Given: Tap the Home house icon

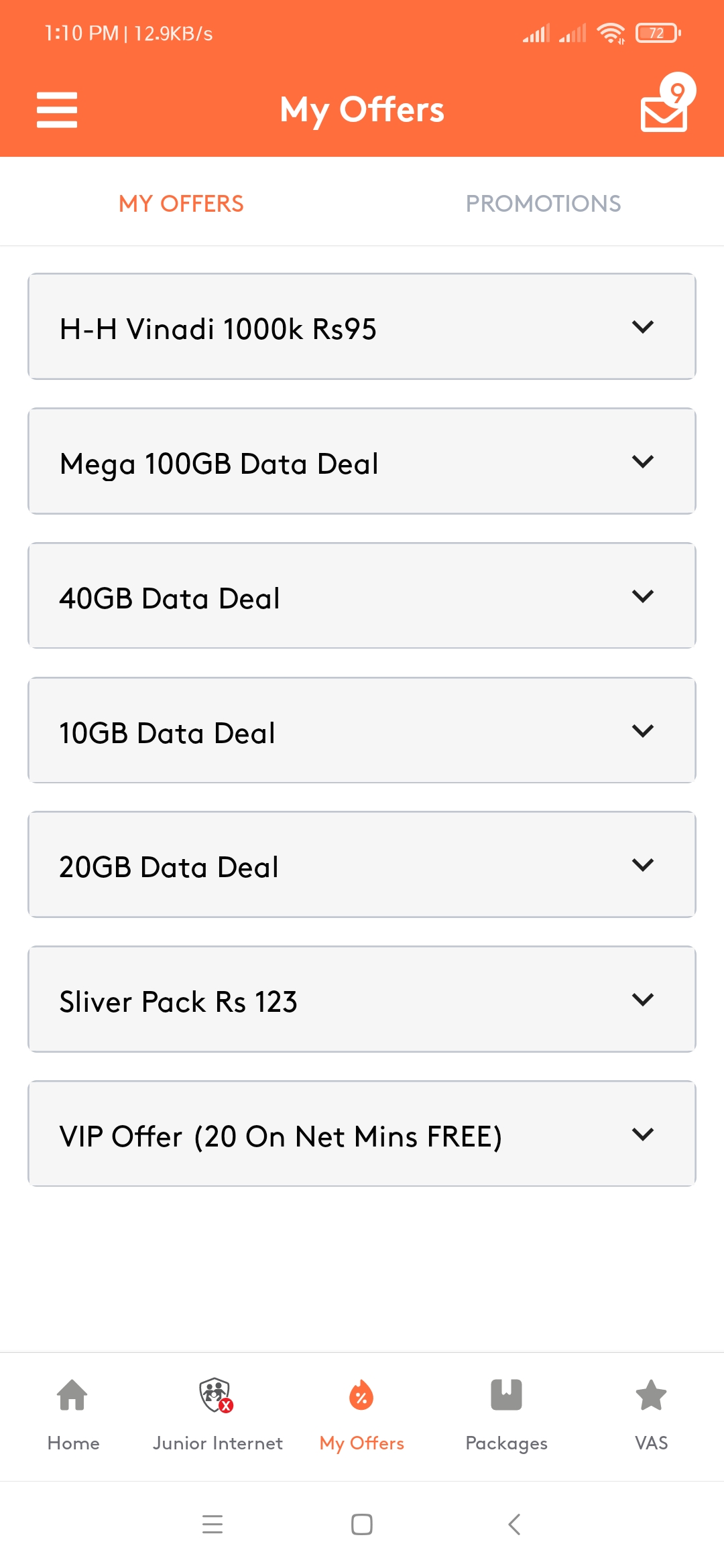Looking at the screenshot, I should point(72,1395).
